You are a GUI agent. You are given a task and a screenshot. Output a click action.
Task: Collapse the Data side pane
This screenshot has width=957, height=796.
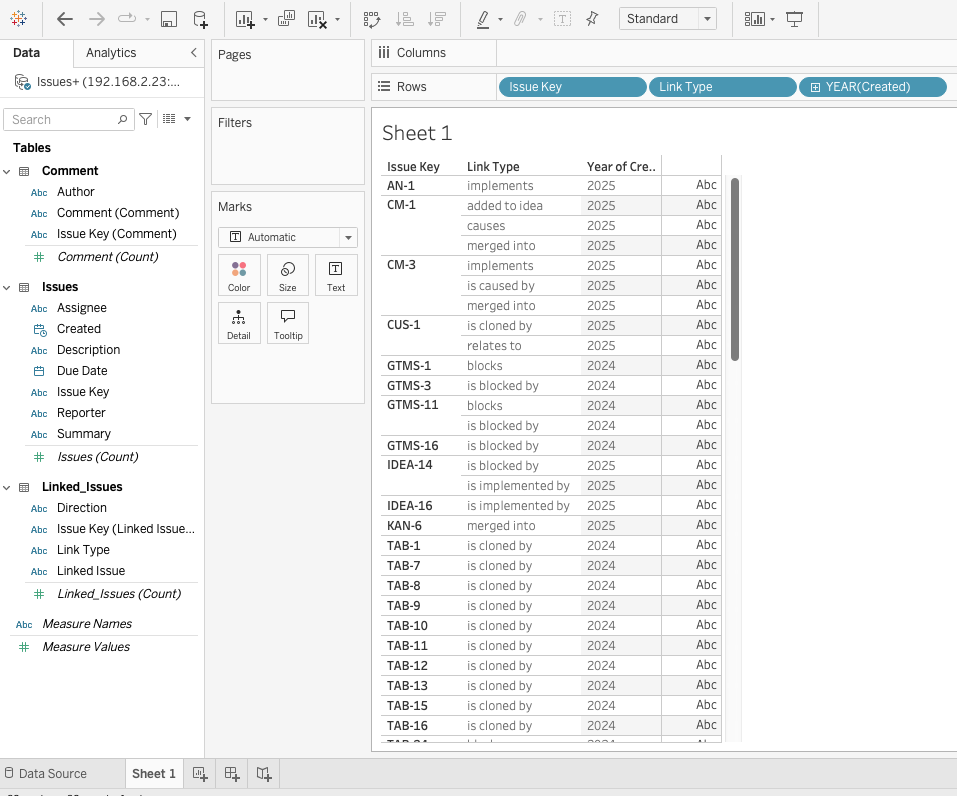193,52
